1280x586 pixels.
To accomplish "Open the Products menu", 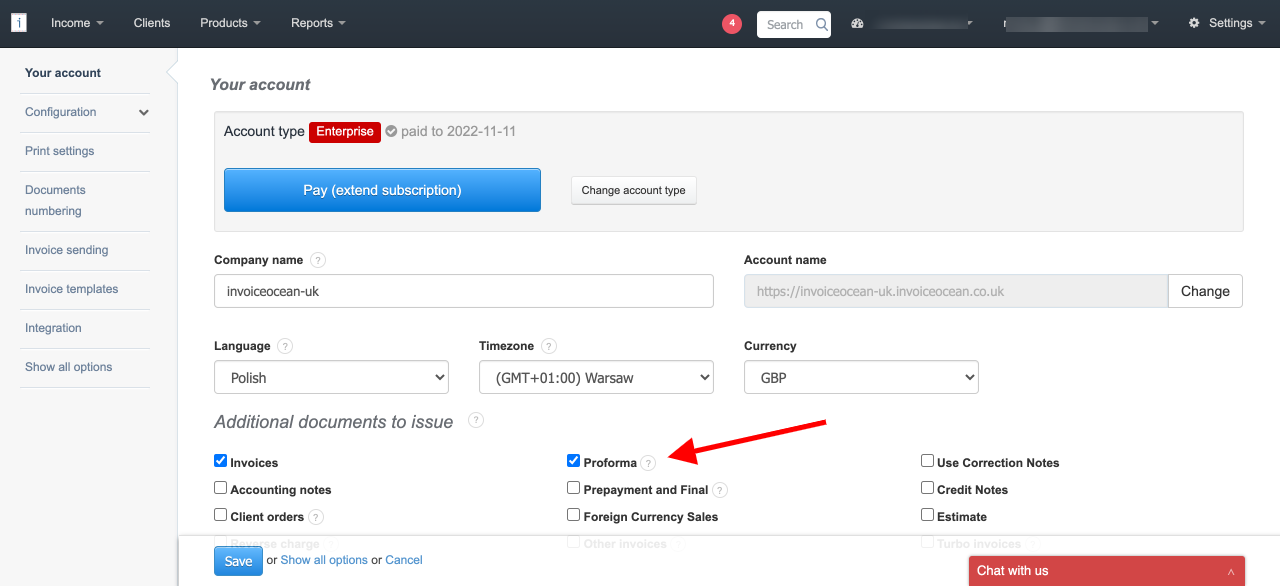I will pos(230,23).
